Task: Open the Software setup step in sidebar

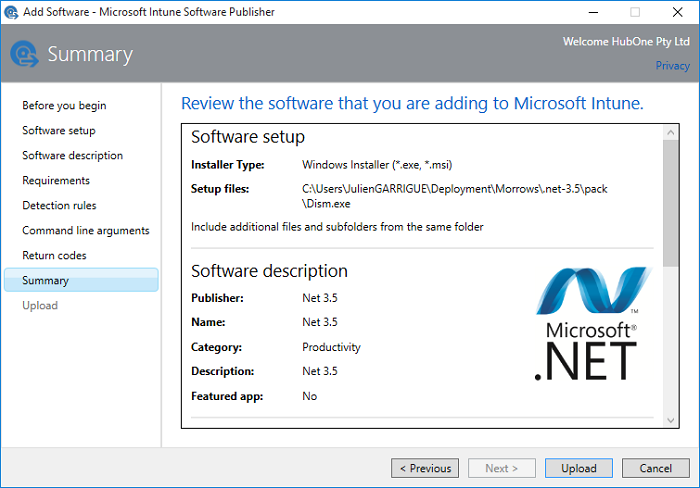Action: coord(59,130)
